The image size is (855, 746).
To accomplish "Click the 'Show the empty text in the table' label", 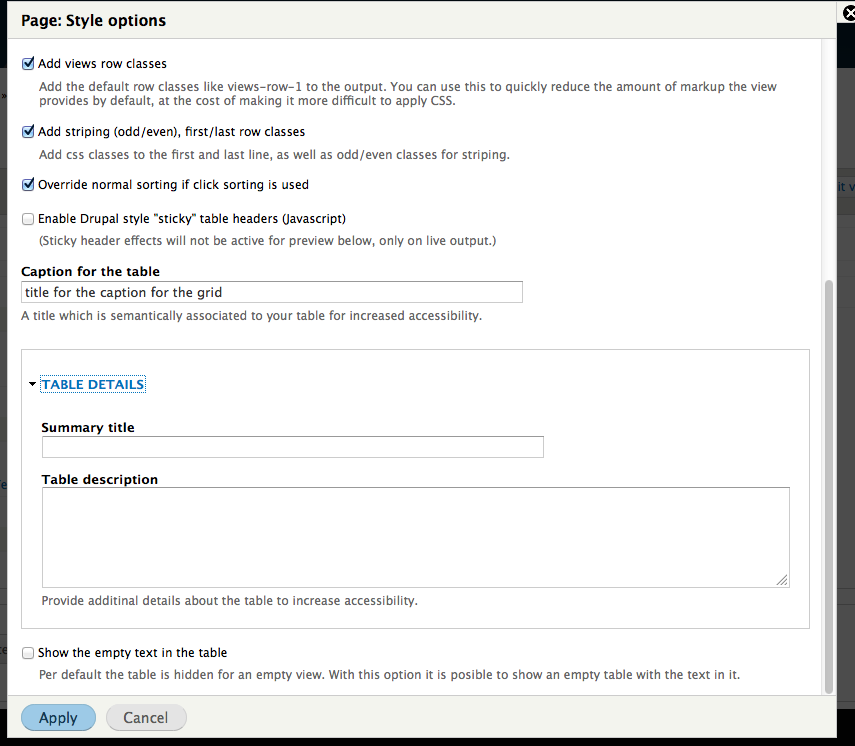I will 133,653.
